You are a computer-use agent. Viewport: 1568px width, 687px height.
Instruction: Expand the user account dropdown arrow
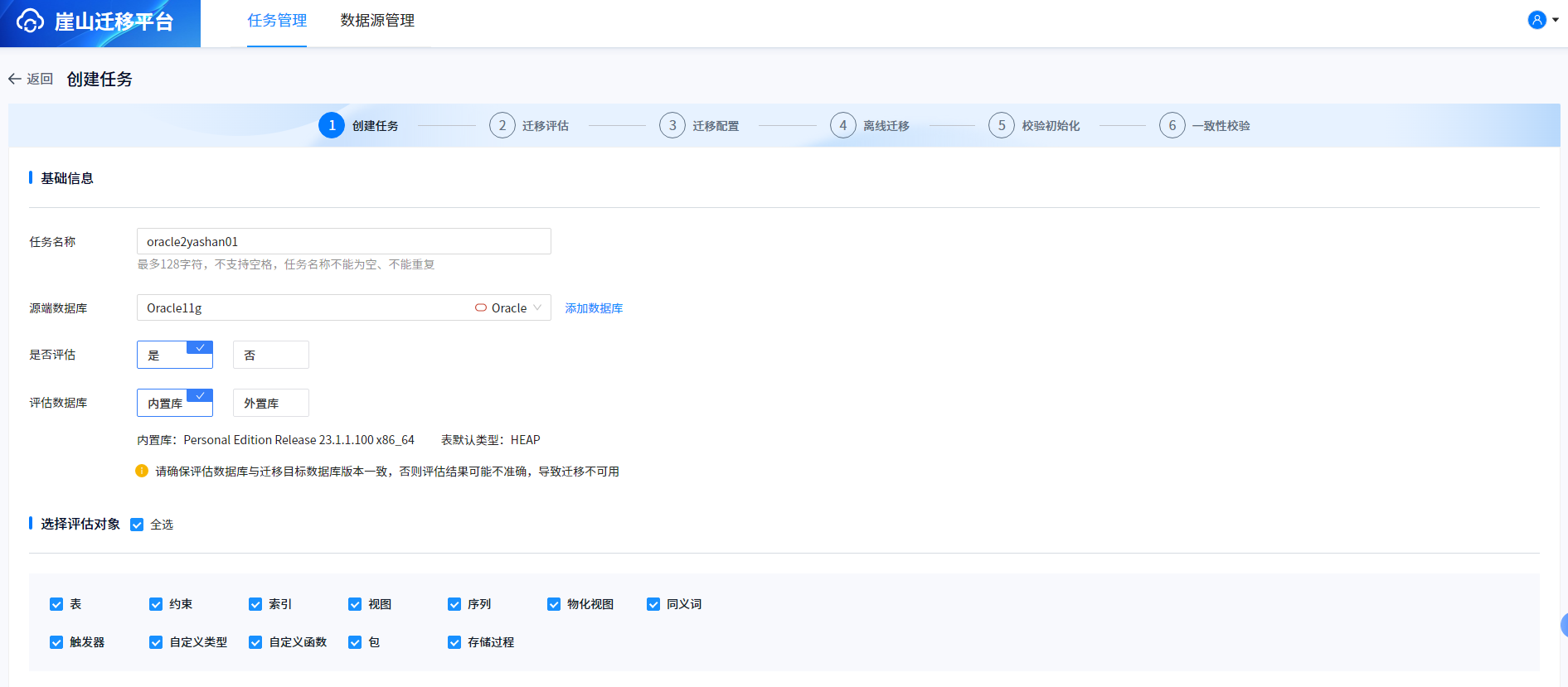(x=1556, y=20)
